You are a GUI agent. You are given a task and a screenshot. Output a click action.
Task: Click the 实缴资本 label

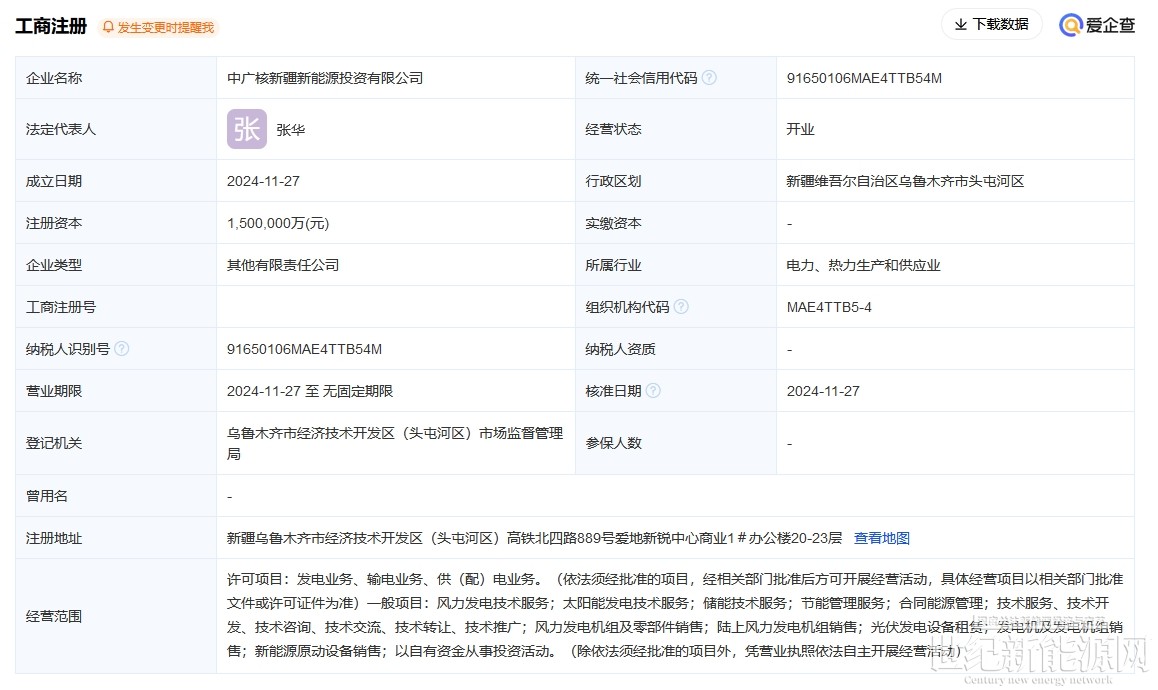613,223
